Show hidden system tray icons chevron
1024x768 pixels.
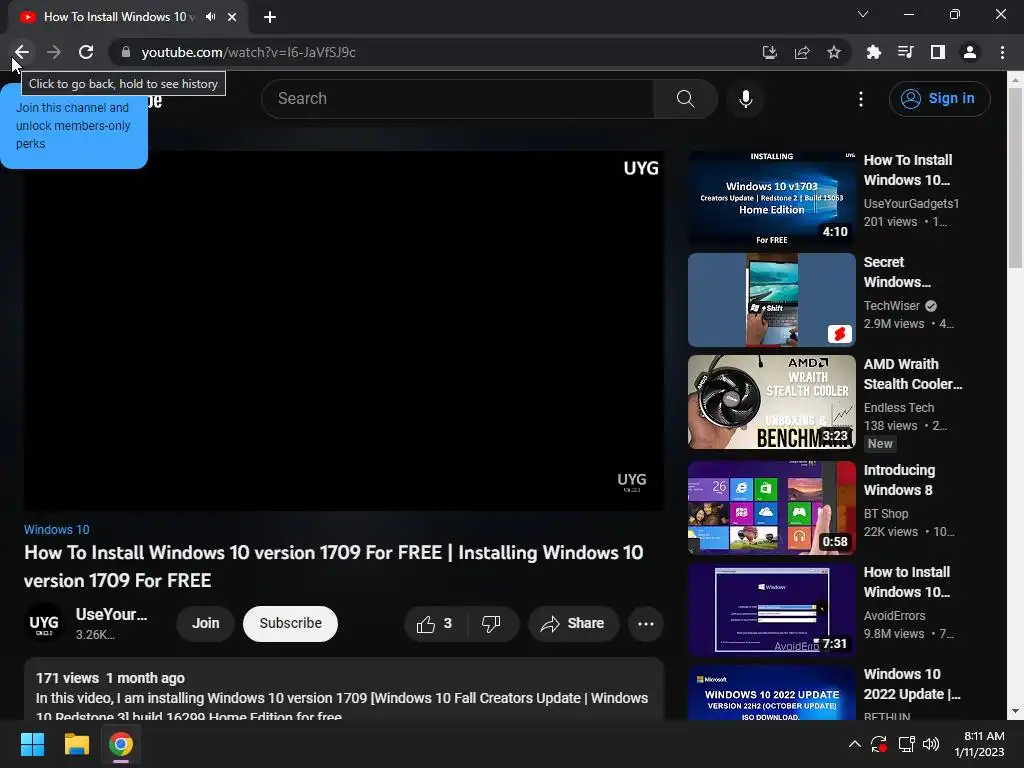coord(854,744)
